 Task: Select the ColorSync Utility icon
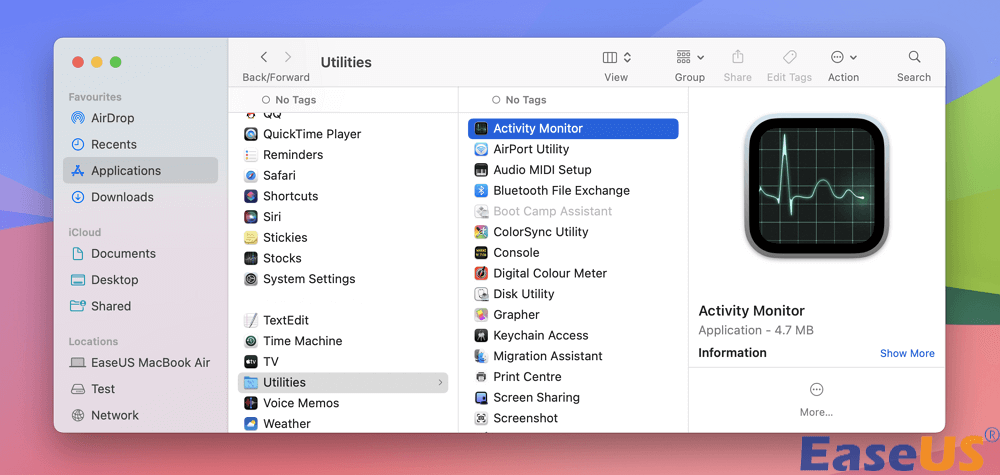(482, 232)
